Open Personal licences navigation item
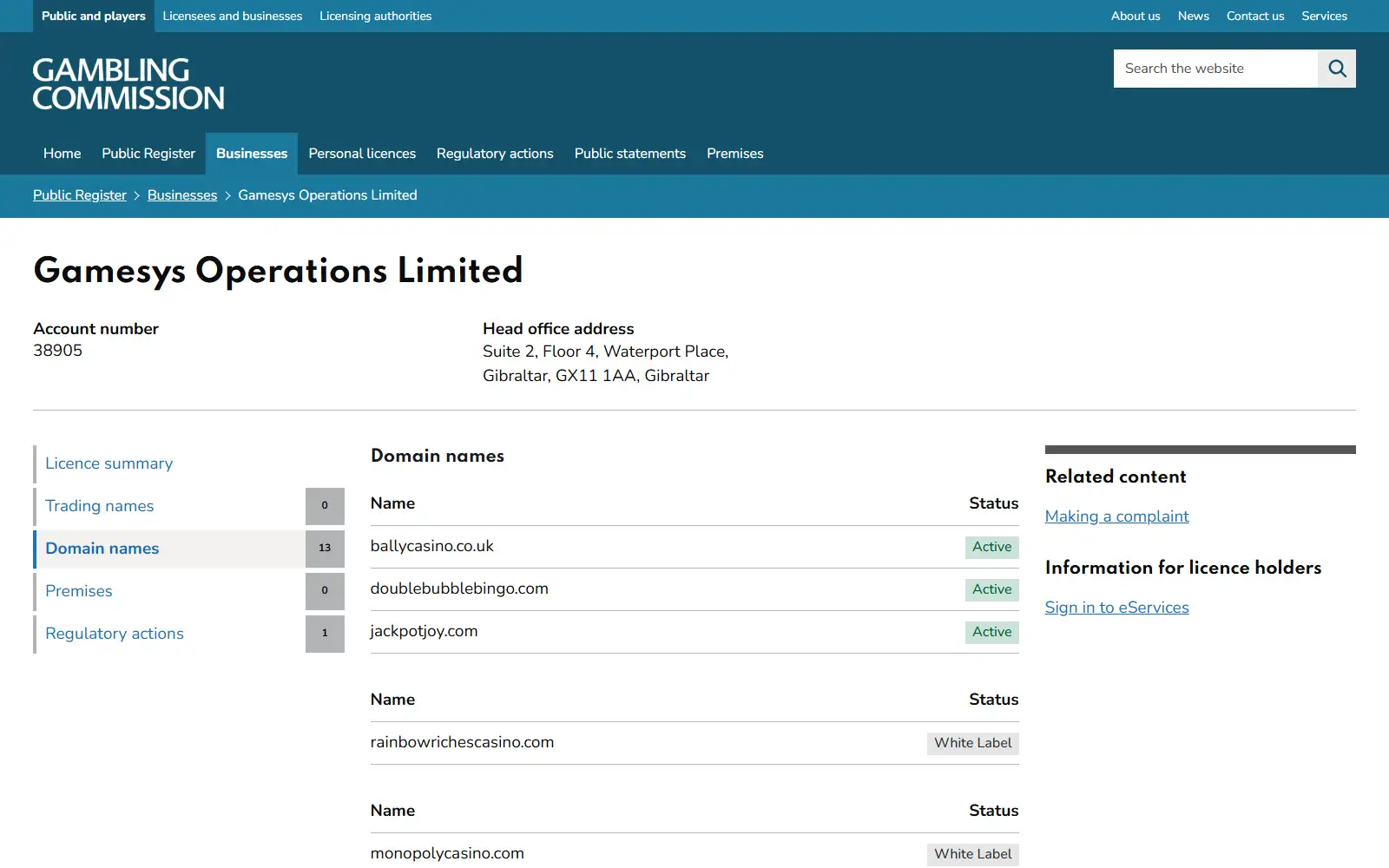The width and height of the screenshot is (1389, 868). (362, 154)
